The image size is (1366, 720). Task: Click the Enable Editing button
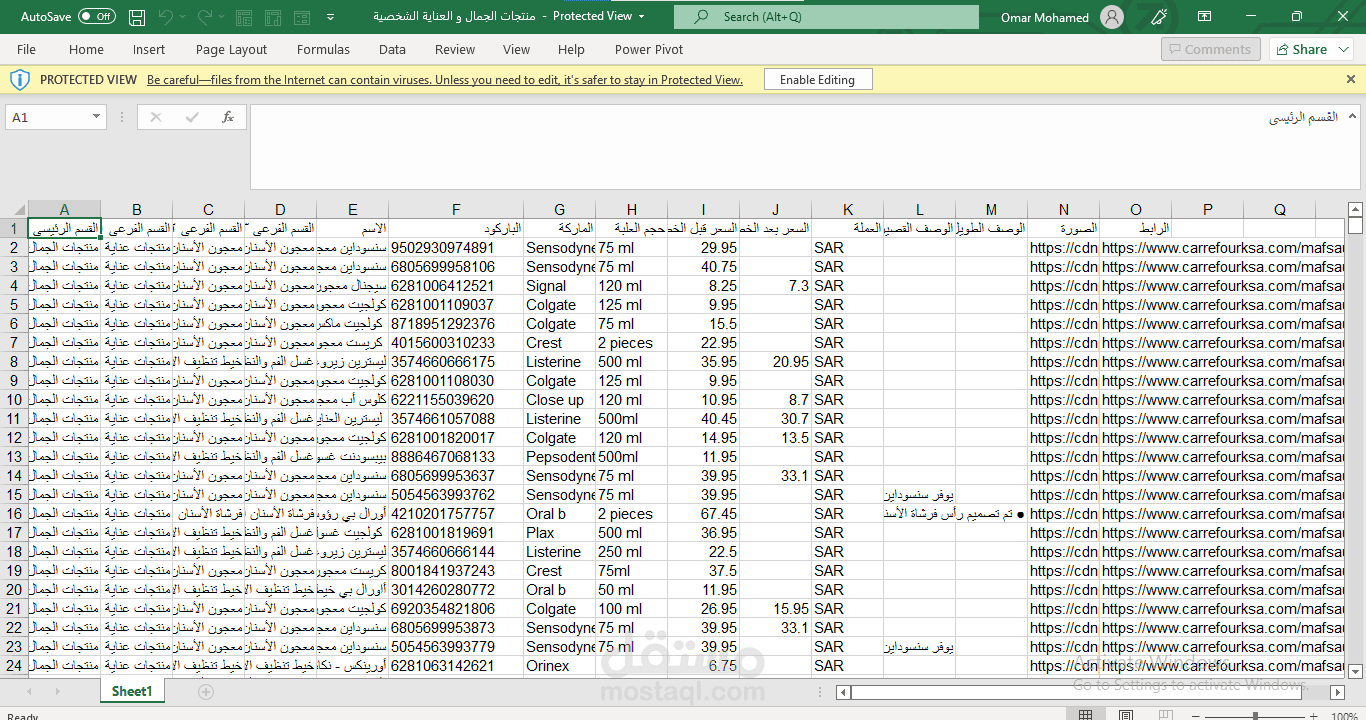click(x=818, y=80)
